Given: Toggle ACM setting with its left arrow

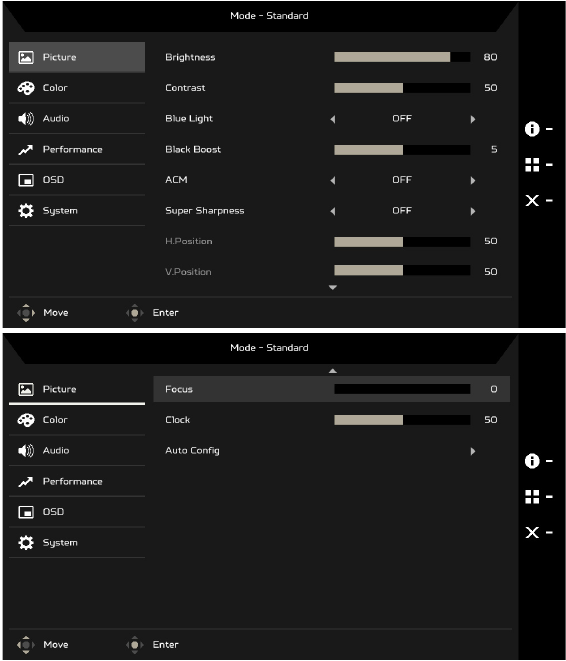Looking at the screenshot, I should (x=333, y=180).
